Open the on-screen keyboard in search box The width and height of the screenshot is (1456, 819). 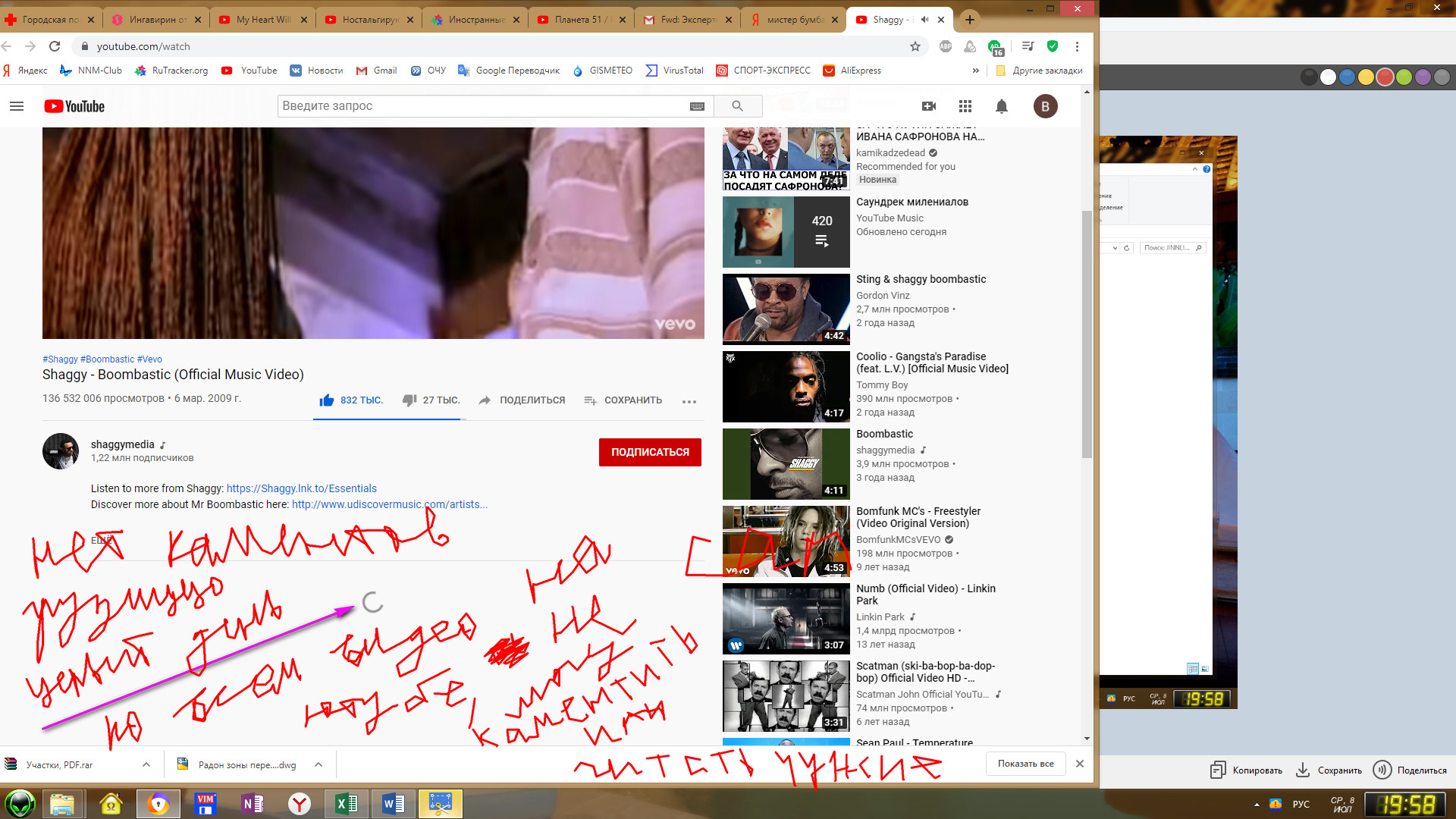[x=697, y=106]
